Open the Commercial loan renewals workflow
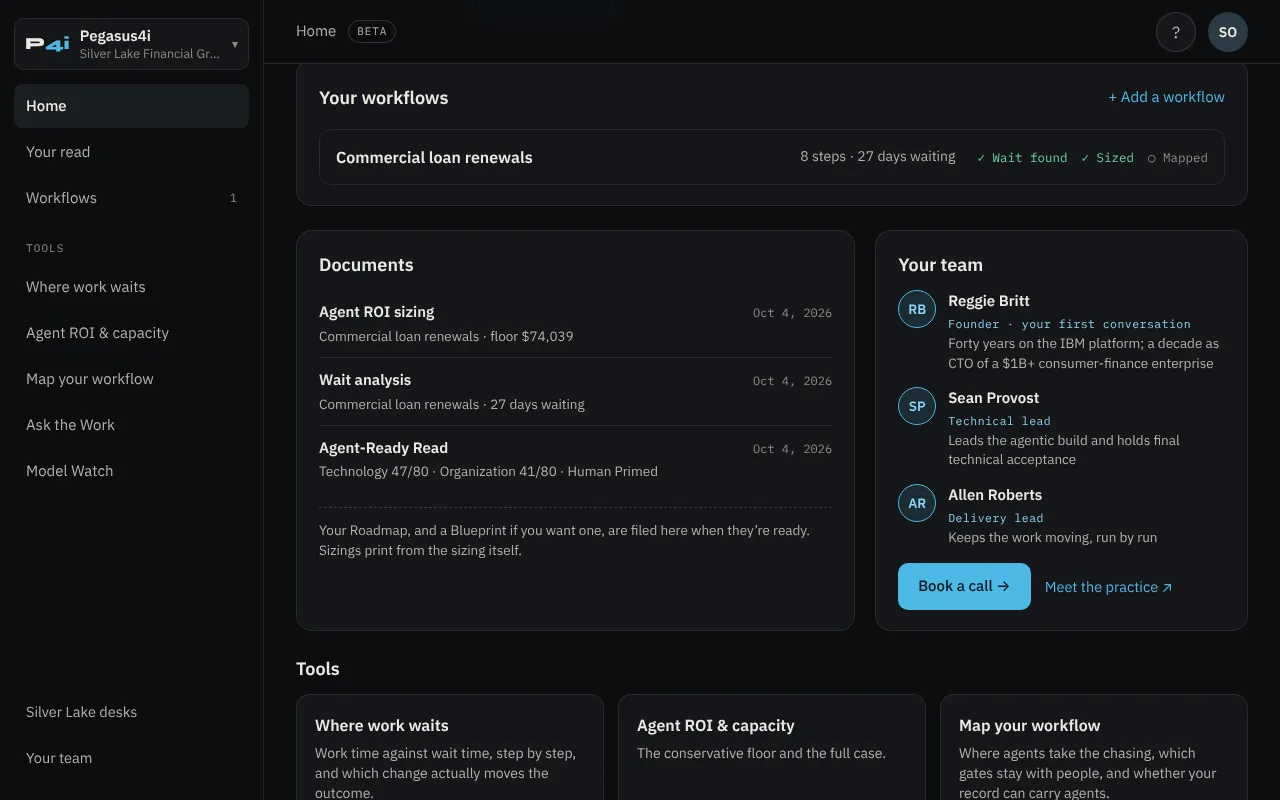The width and height of the screenshot is (1280, 800). point(772,157)
